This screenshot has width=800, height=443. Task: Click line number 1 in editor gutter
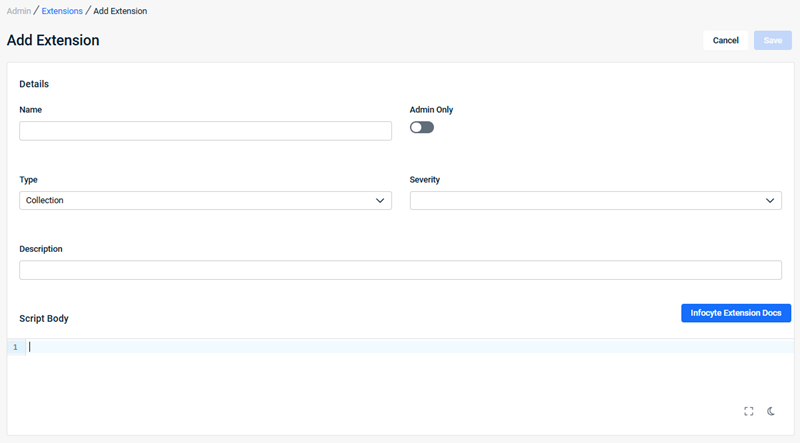pos(15,347)
